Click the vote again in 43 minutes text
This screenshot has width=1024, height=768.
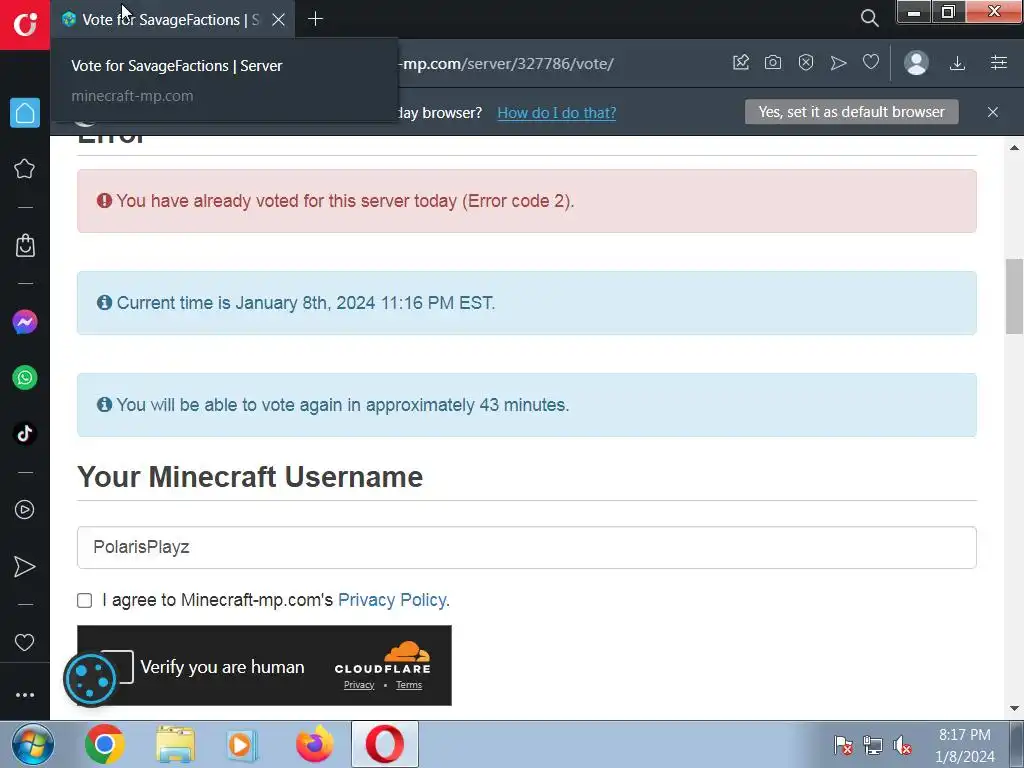coord(343,405)
